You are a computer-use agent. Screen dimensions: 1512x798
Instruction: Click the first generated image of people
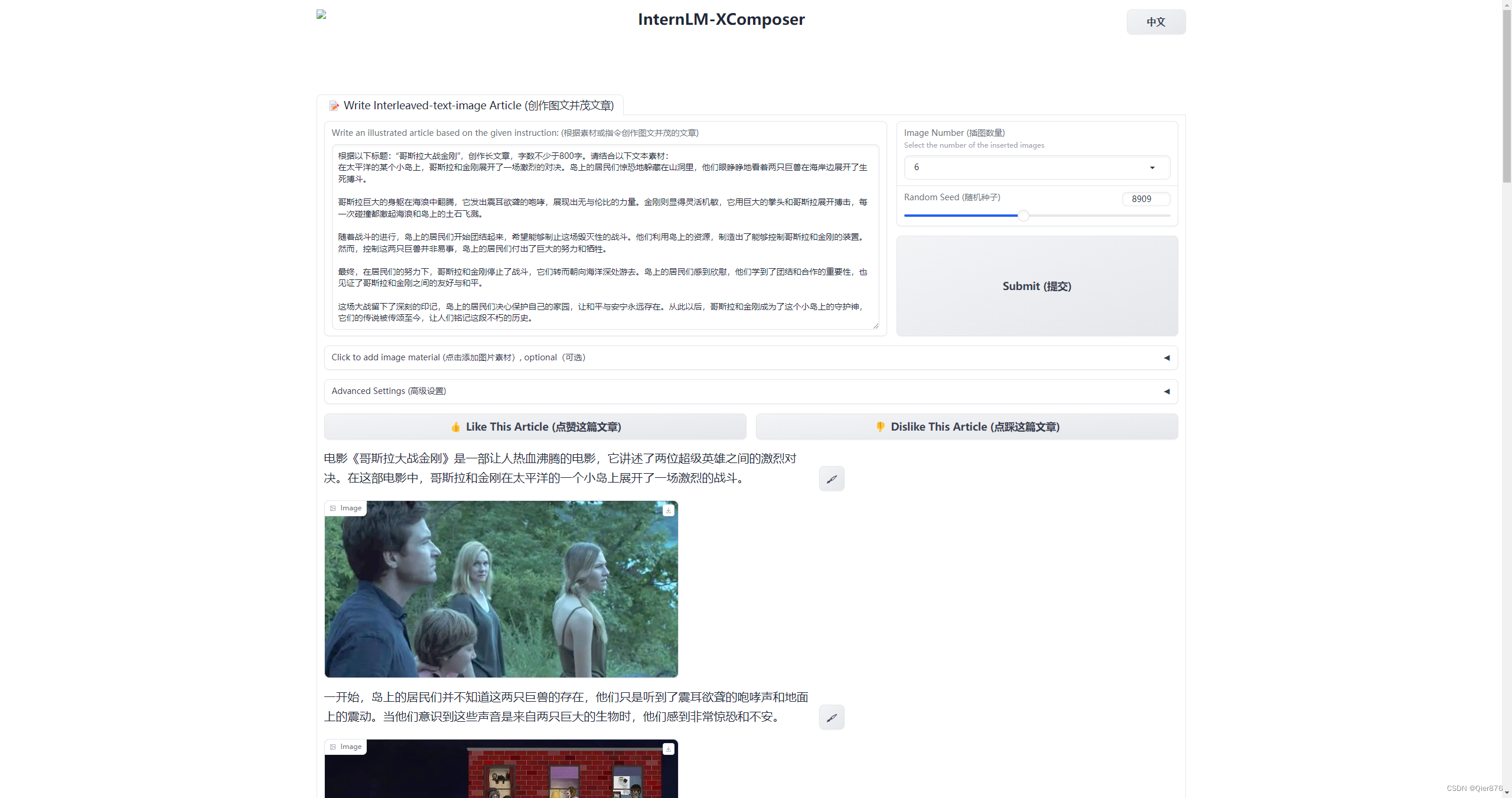(501, 589)
